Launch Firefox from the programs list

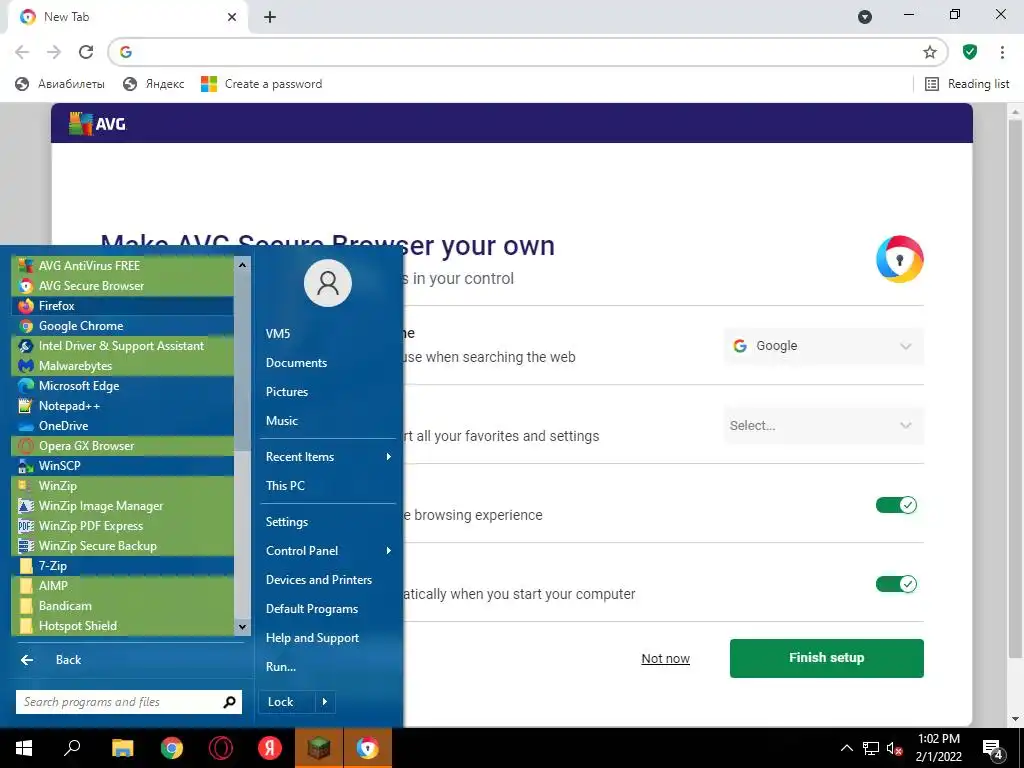[x=123, y=306]
